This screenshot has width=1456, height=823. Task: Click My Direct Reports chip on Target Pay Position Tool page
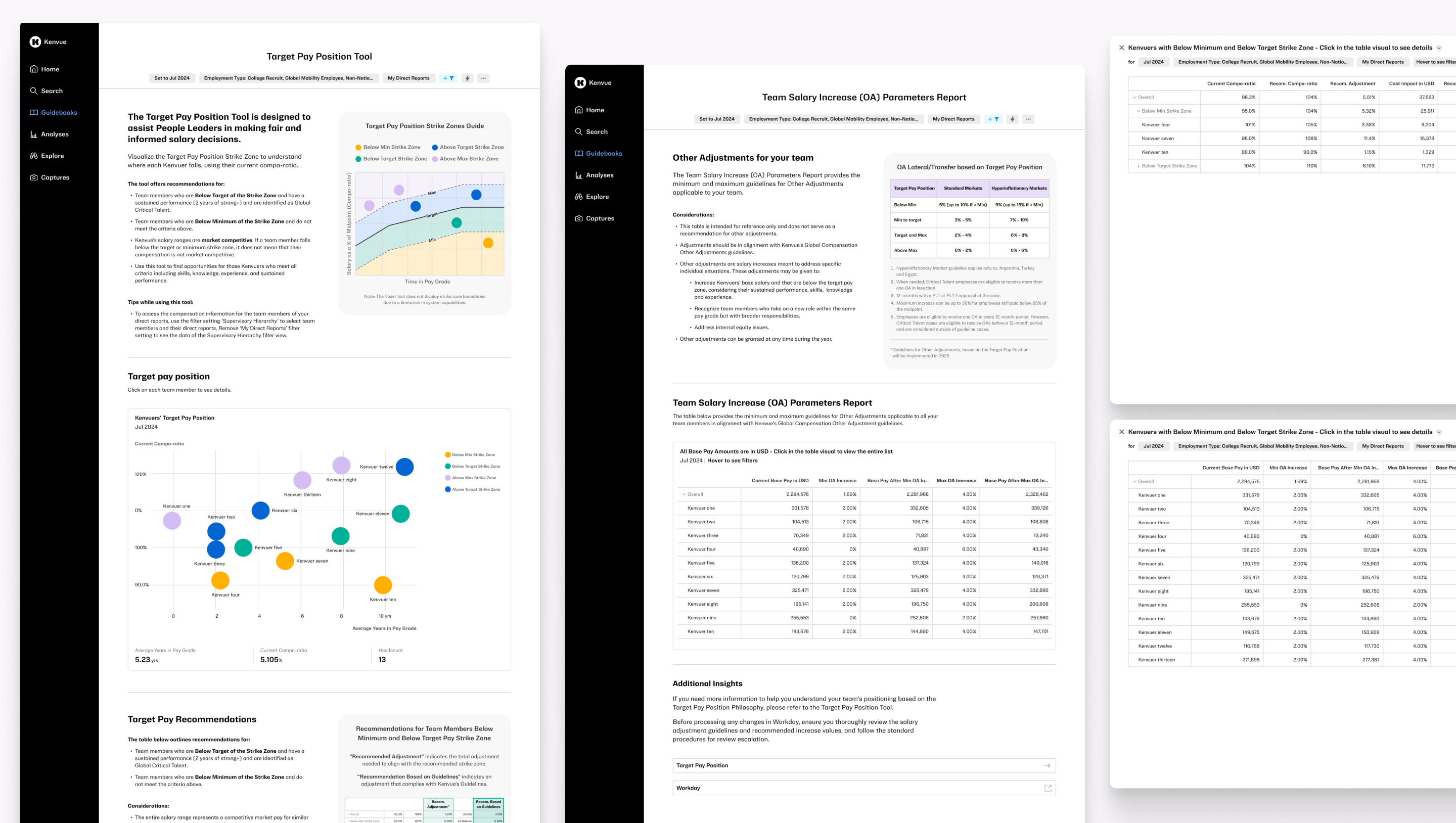(x=408, y=78)
